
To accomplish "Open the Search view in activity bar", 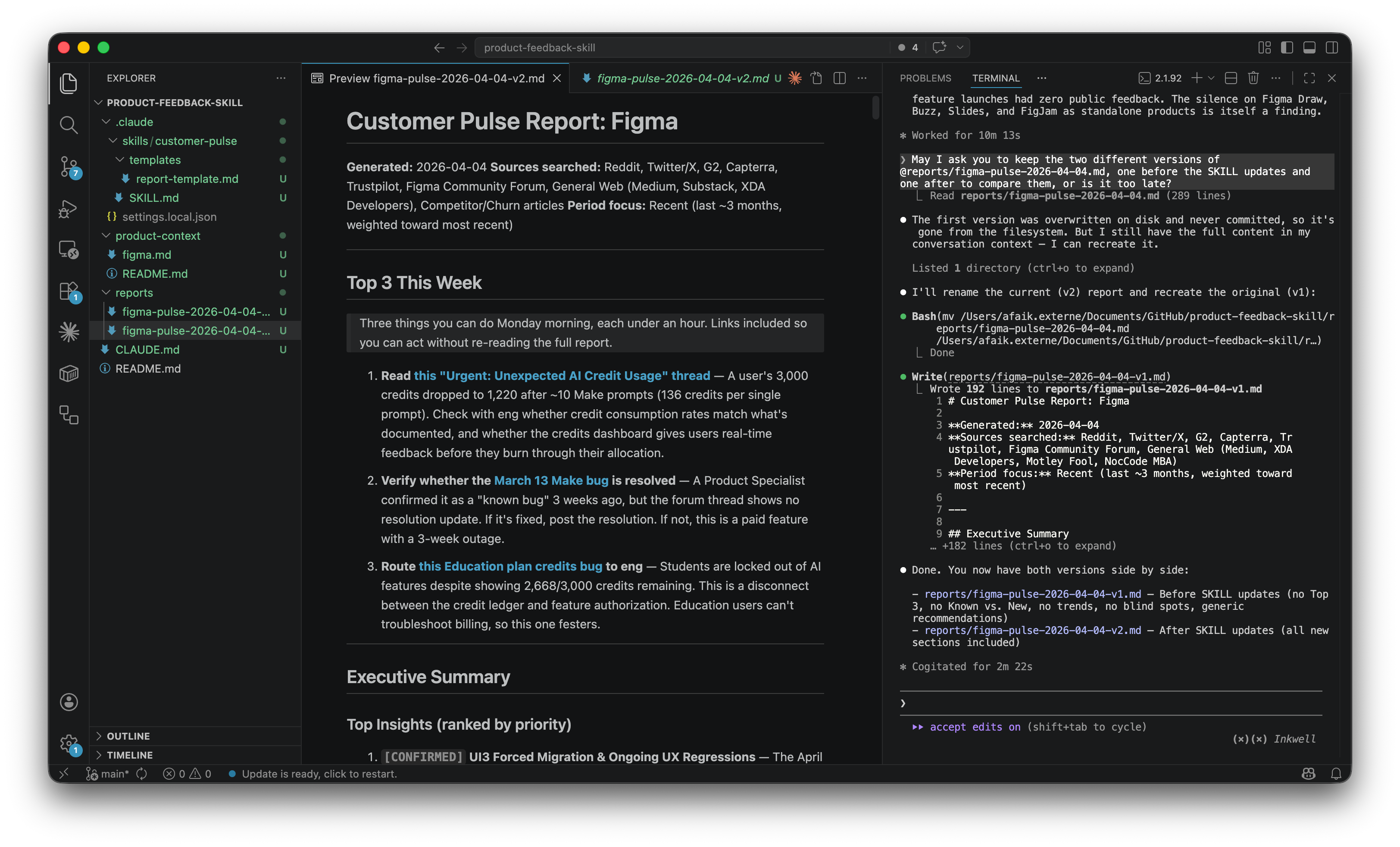I will (x=69, y=125).
